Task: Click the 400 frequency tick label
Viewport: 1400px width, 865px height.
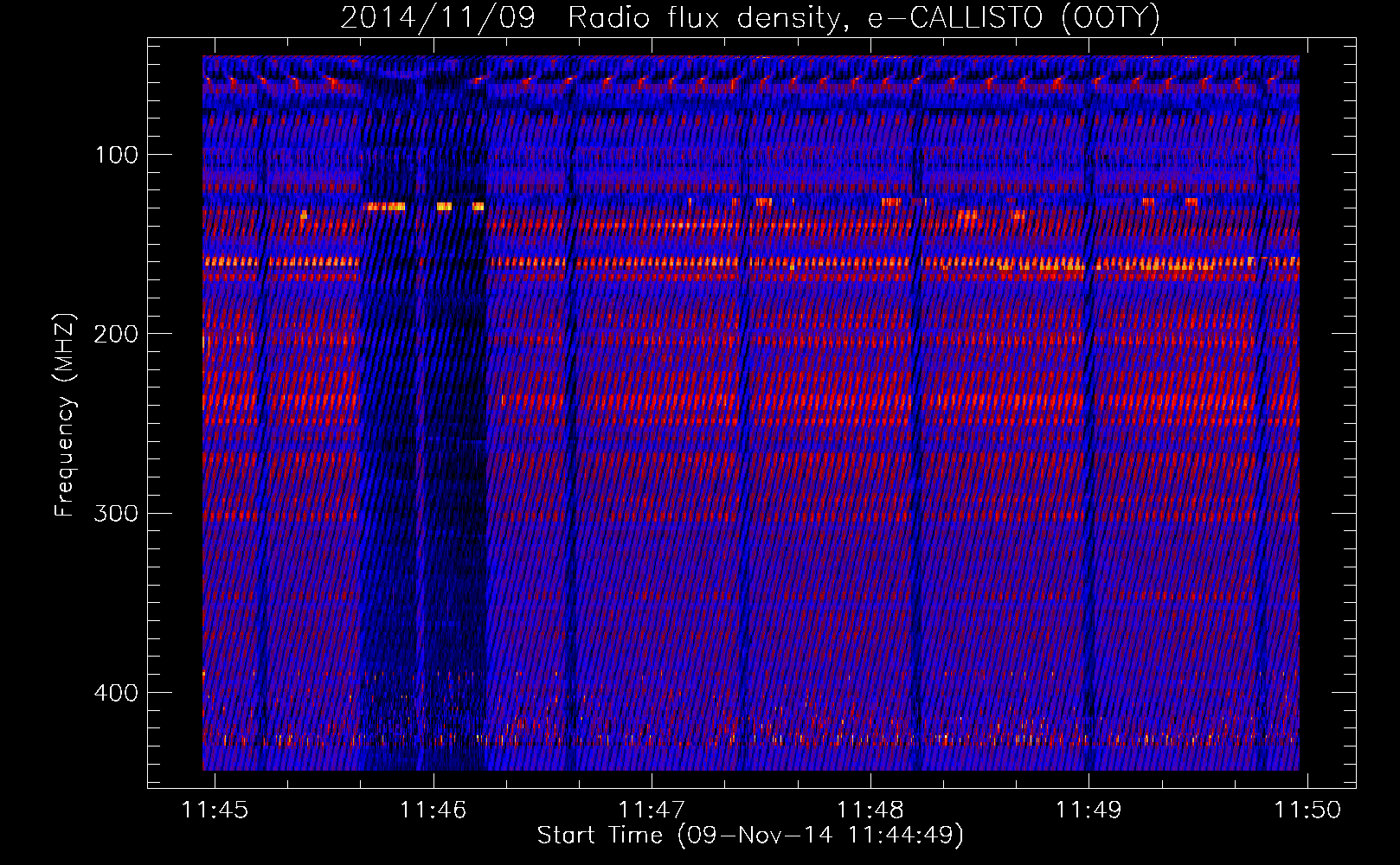Action: 115,693
